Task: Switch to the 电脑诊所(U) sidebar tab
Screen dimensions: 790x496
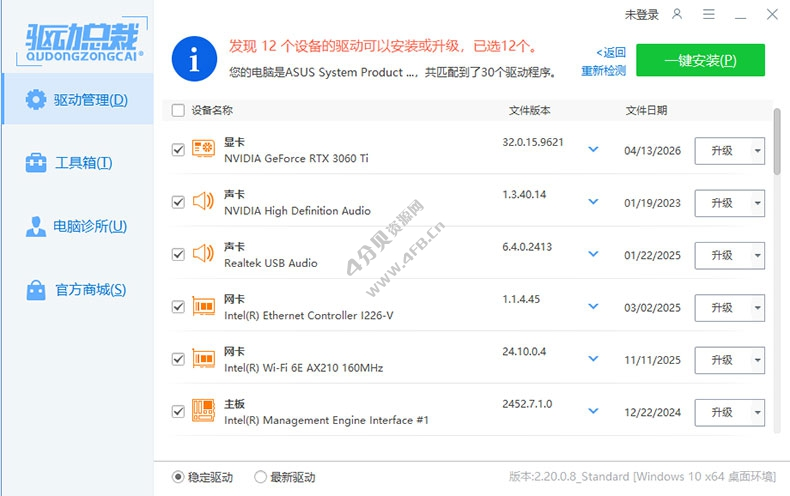Action: [x=78, y=226]
